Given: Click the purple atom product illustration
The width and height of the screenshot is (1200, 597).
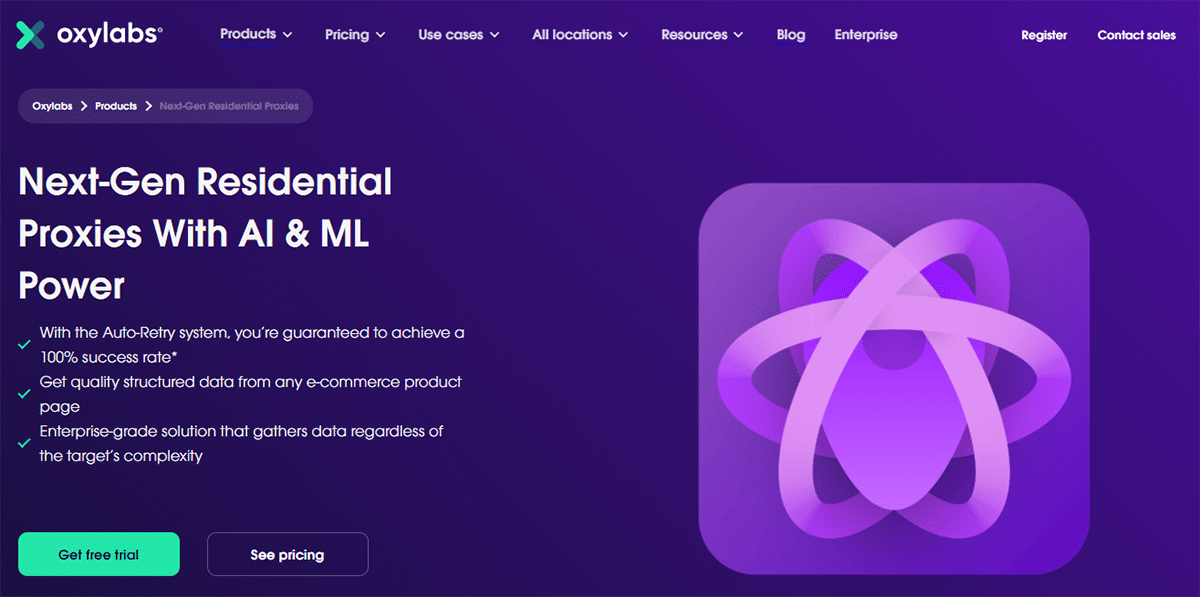Looking at the screenshot, I should pyautogui.click(x=892, y=379).
